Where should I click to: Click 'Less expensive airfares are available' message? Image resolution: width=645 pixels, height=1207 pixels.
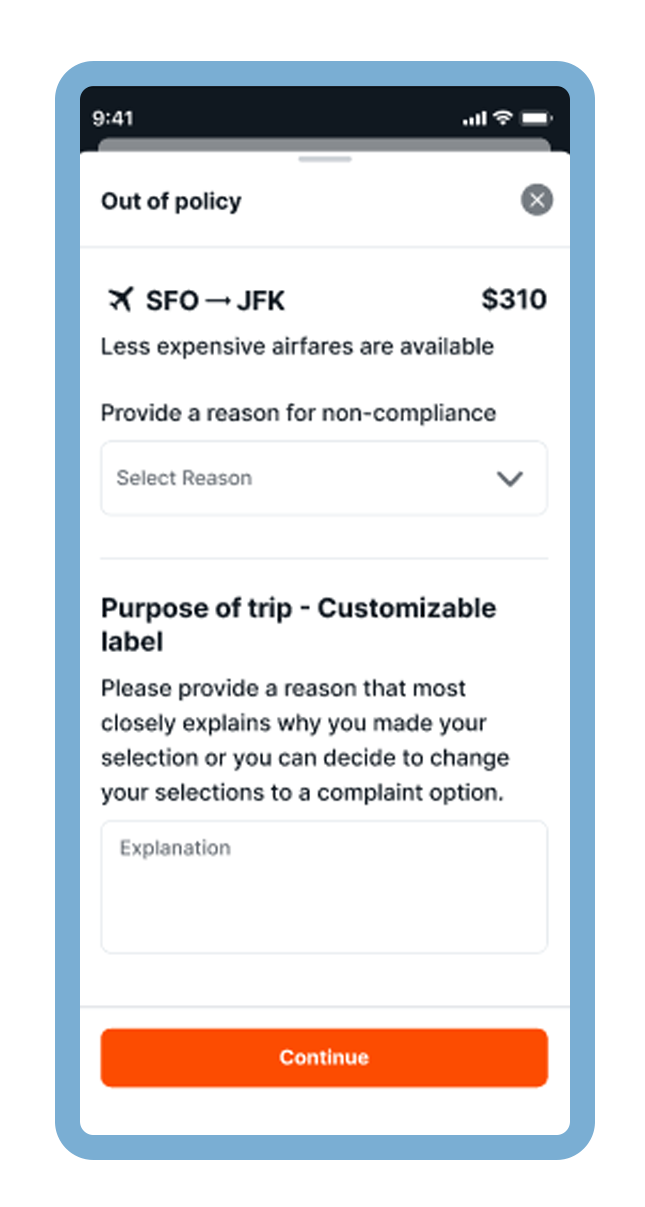click(x=297, y=347)
